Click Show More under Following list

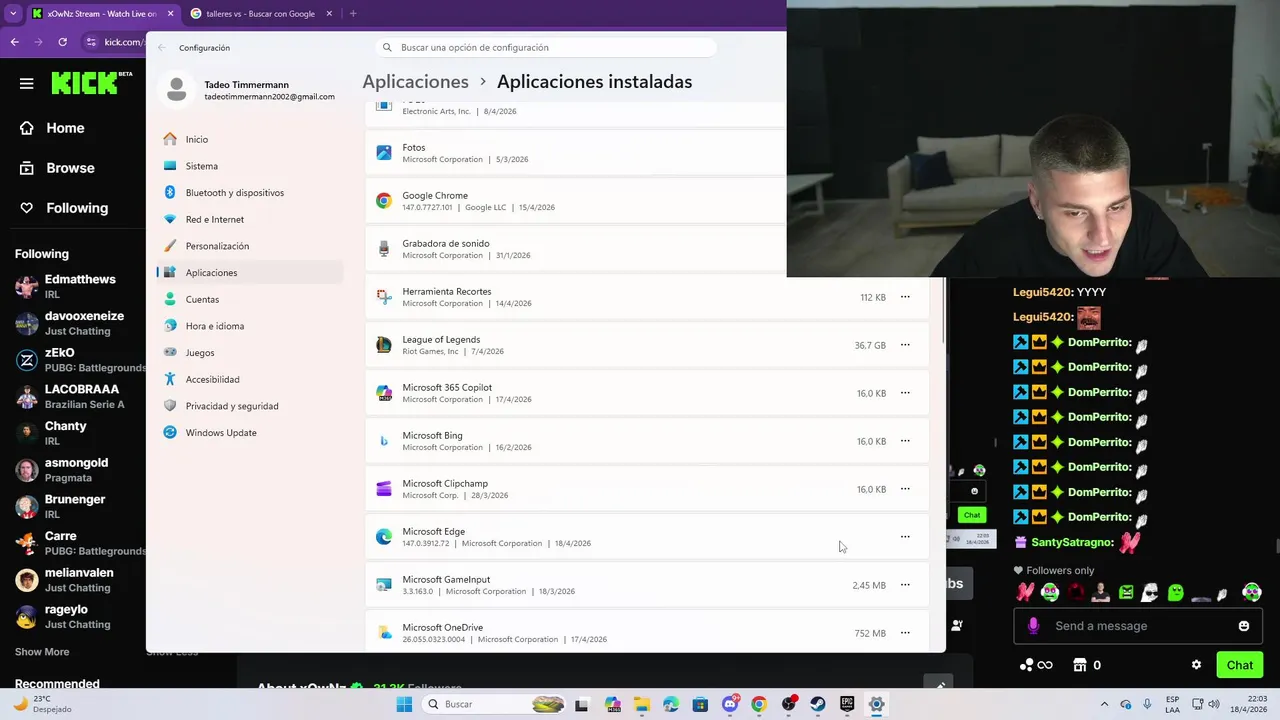tap(42, 652)
